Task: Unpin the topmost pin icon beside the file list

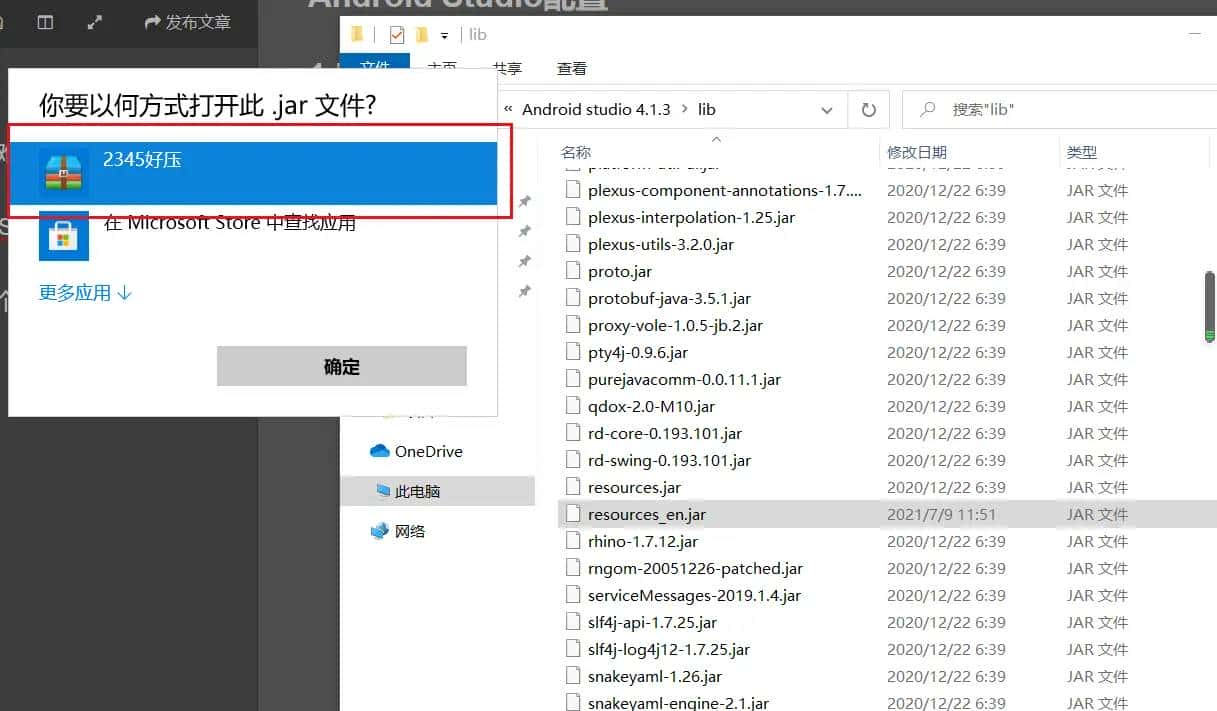Action: click(x=525, y=200)
